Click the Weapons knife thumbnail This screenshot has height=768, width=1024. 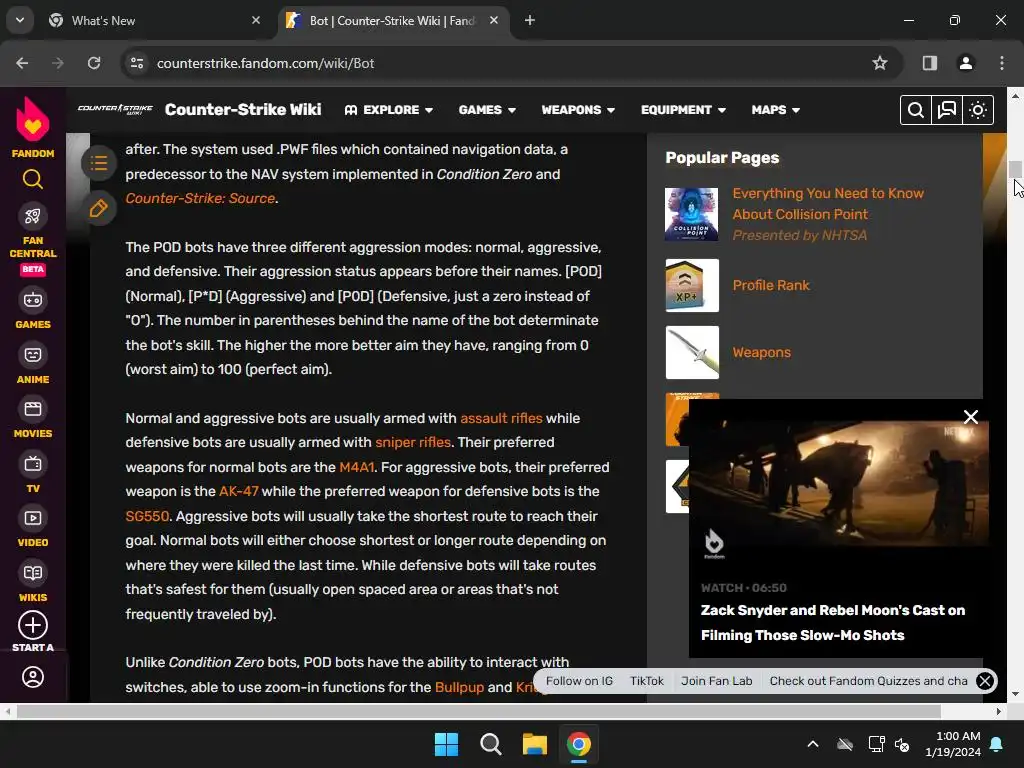coord(692,353)
